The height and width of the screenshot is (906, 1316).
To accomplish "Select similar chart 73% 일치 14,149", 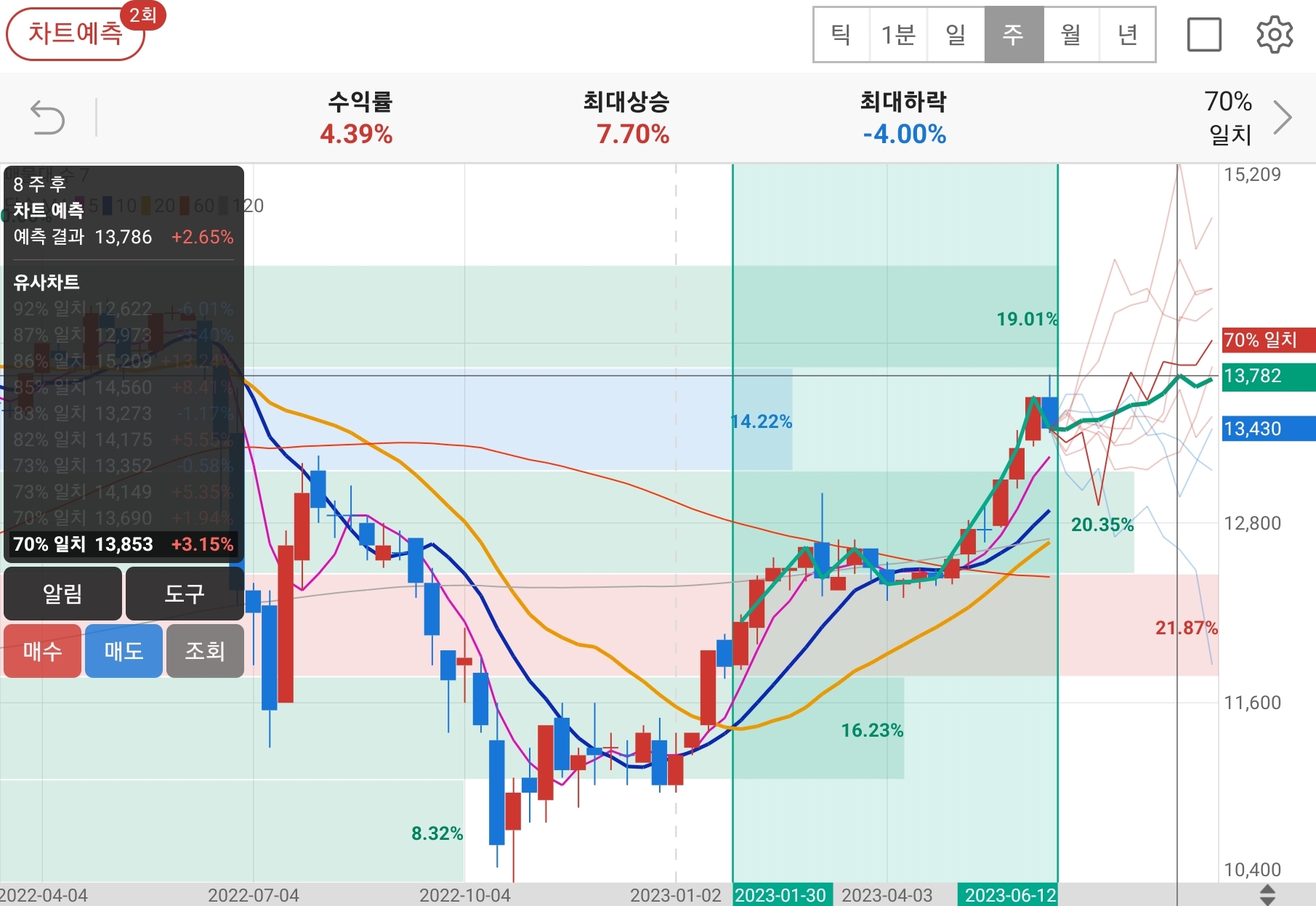I will point(124,492).
